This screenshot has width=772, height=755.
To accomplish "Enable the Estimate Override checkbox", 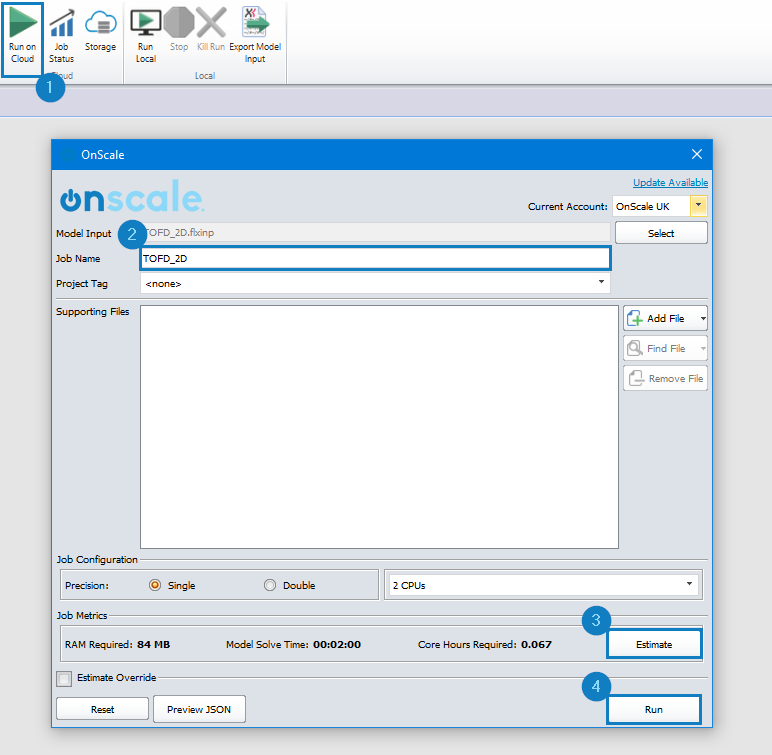I will click(64, 679).
